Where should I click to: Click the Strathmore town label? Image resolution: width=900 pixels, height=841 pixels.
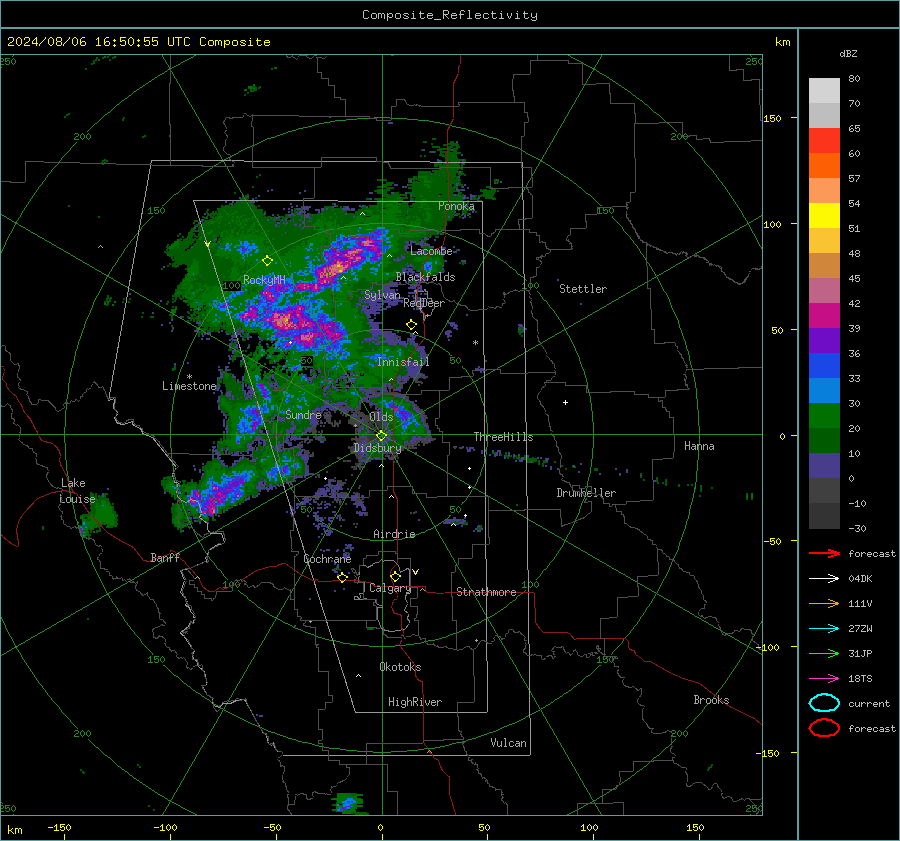[486, 592]
